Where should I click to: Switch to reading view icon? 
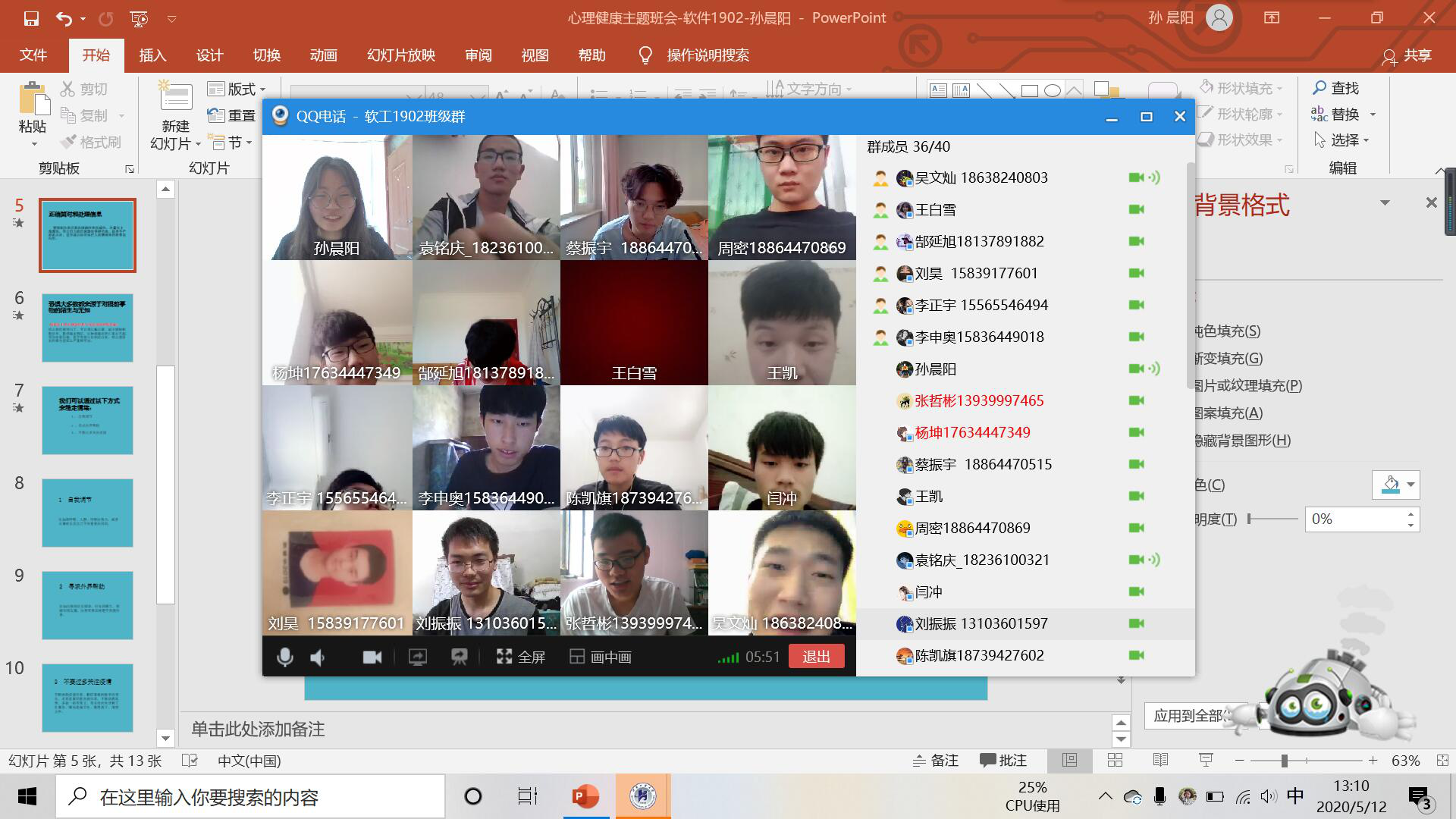click(x=1160, y=761)
